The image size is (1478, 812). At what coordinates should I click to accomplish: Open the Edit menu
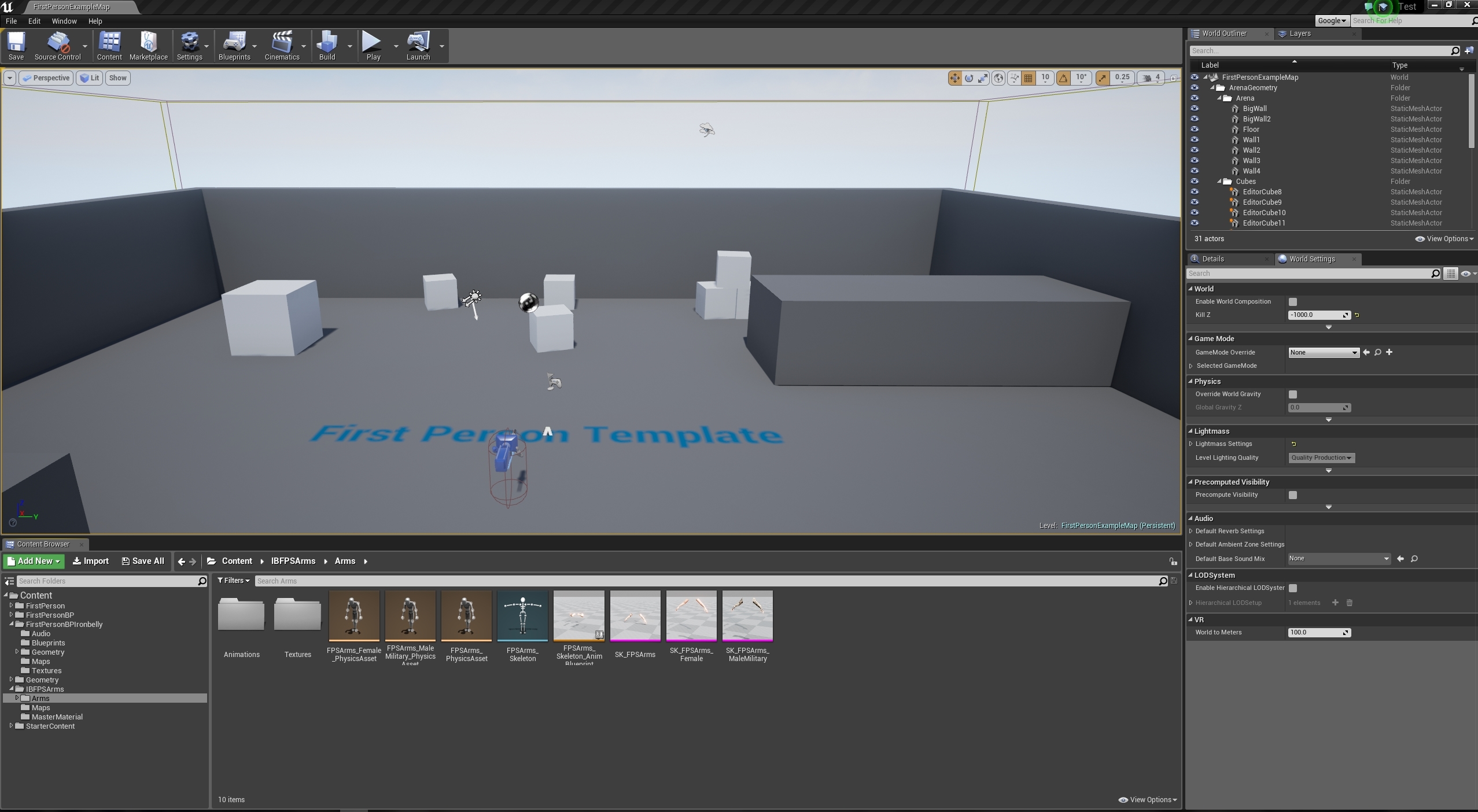point(34,21)
